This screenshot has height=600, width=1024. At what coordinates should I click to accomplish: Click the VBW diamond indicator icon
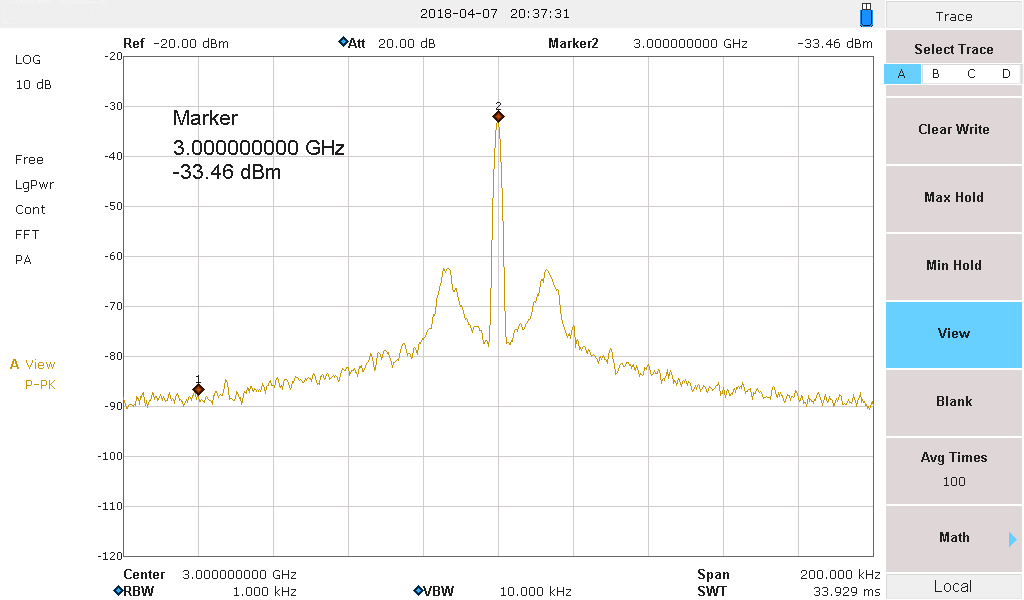point(418,591)
